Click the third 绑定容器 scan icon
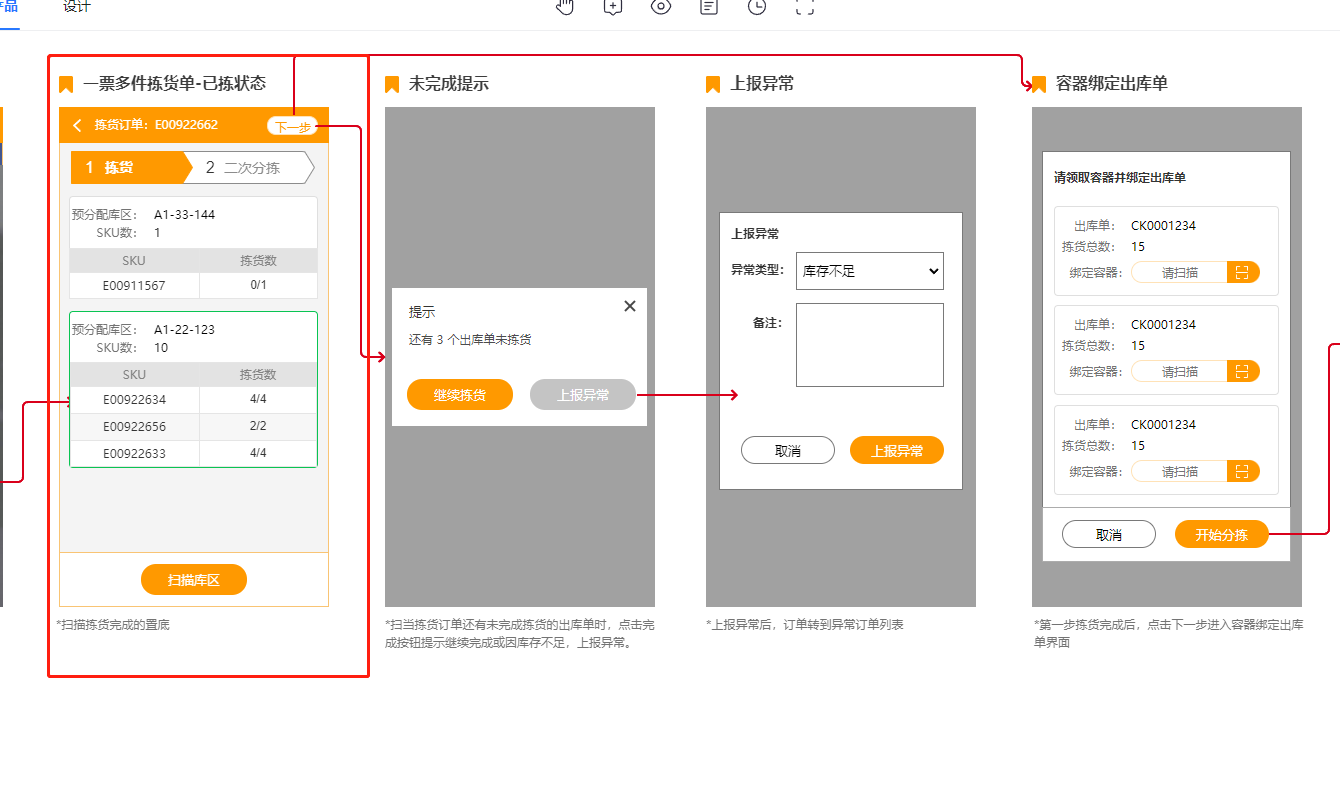 1242,471
